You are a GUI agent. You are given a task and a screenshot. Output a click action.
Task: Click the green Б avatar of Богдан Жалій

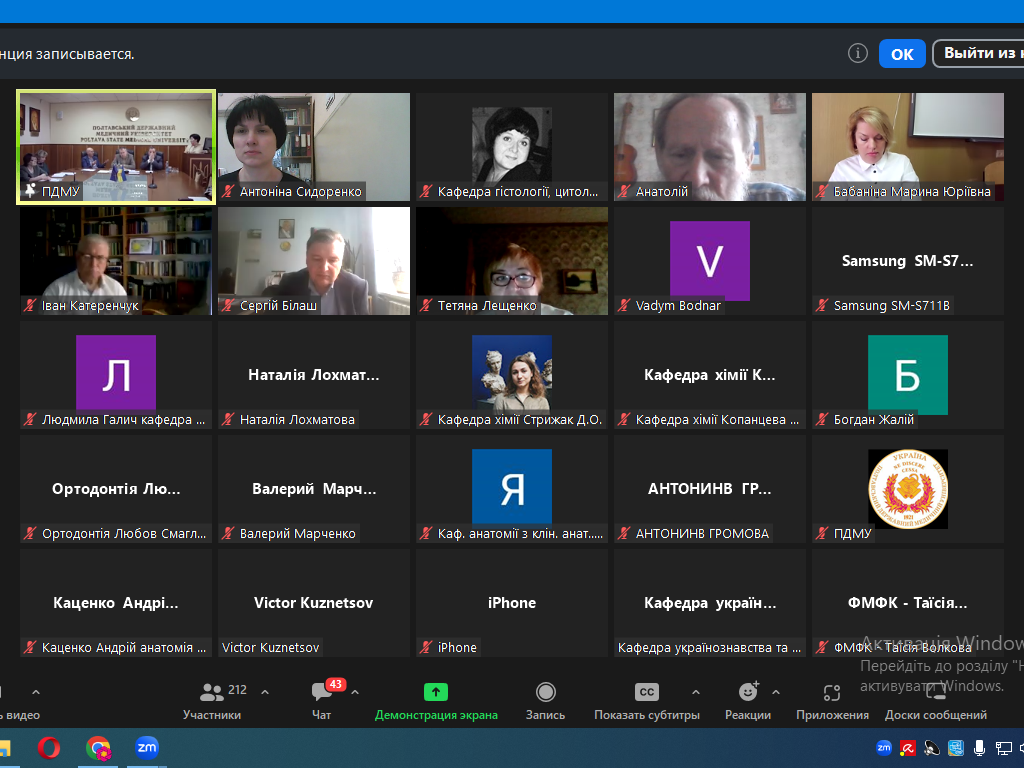click(x=908, y=375)
